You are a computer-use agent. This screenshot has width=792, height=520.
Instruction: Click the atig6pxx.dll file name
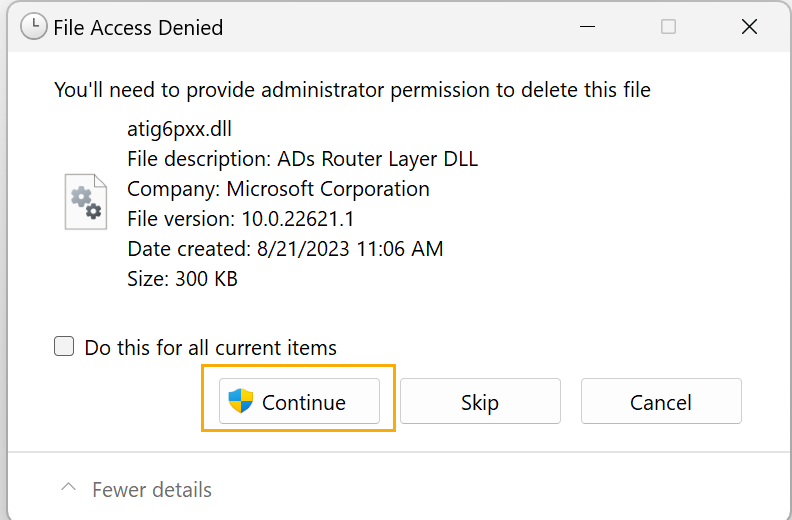point(179,129)
